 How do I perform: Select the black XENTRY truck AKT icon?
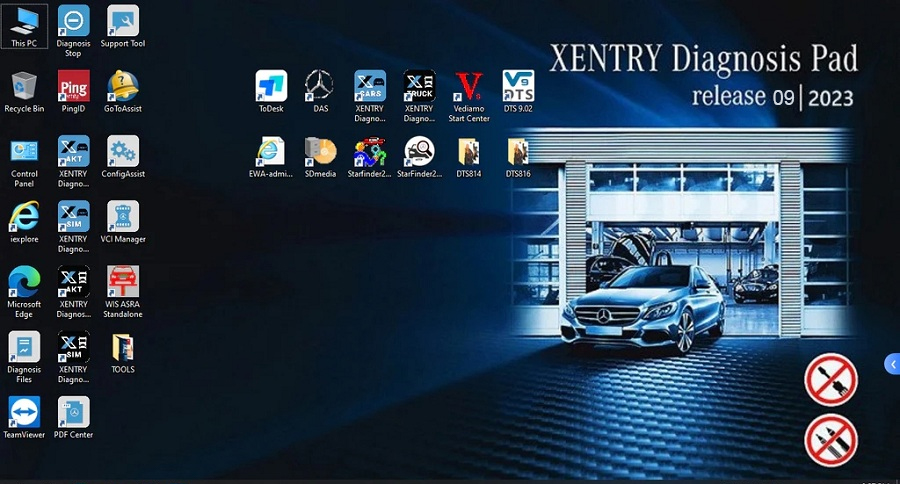(73, 292)
